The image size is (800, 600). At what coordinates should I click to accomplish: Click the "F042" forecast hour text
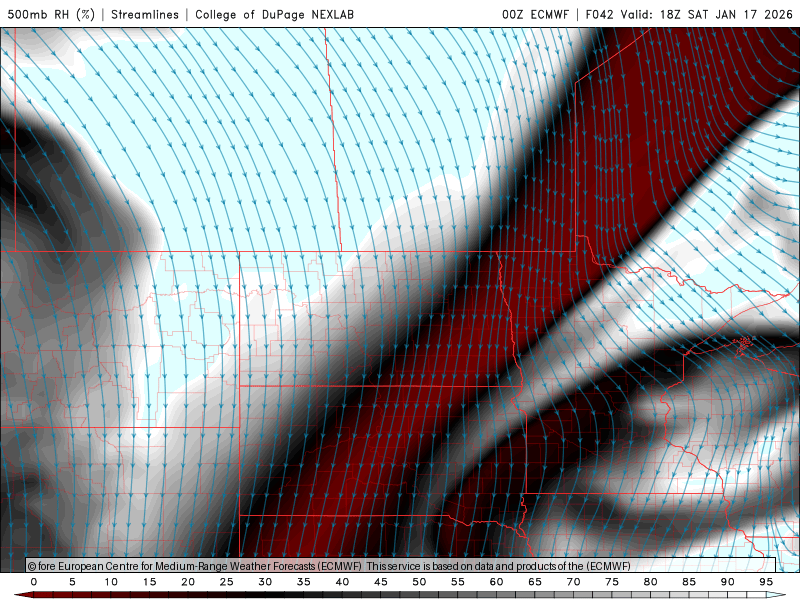[x=599, y=14]
